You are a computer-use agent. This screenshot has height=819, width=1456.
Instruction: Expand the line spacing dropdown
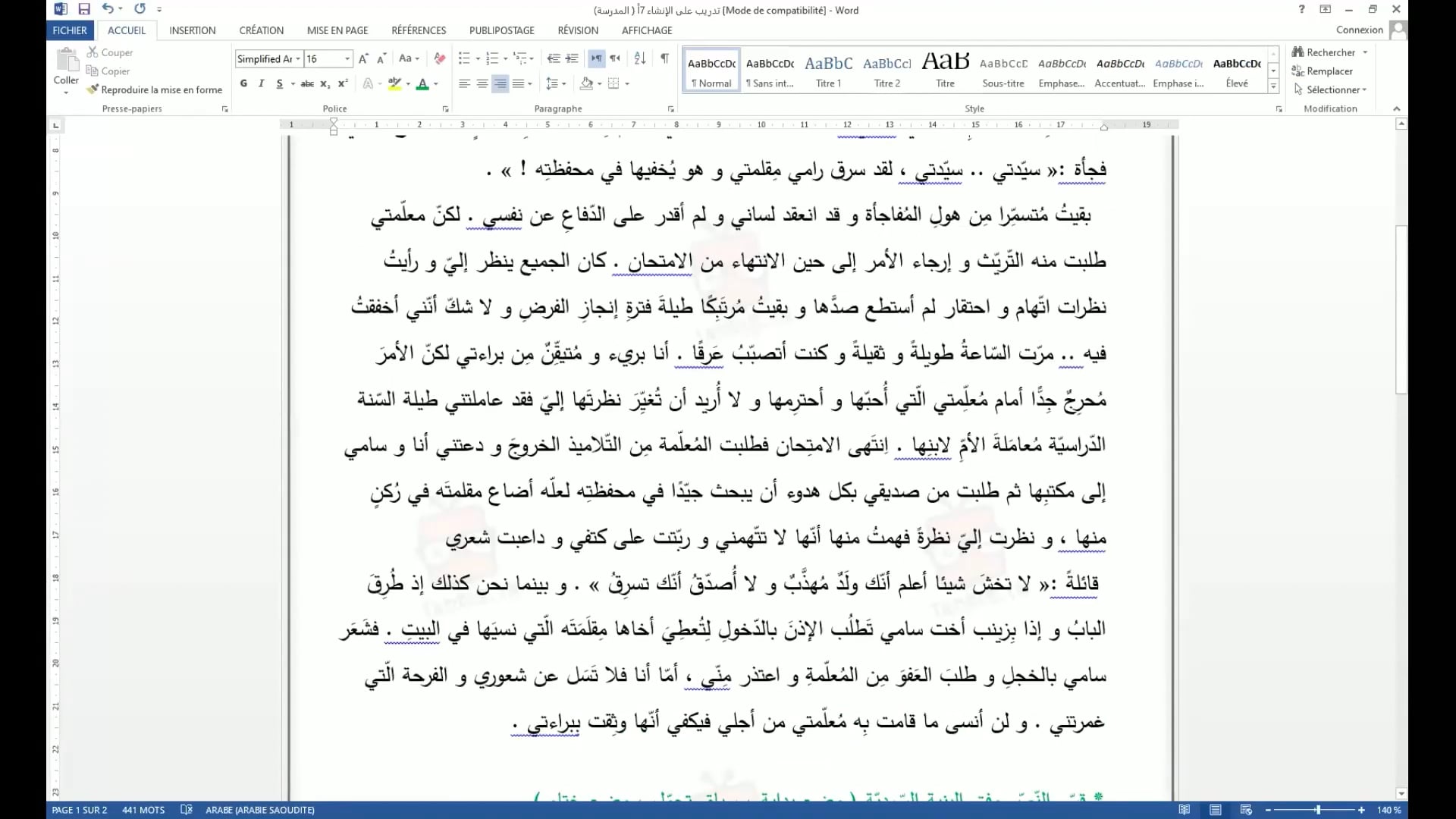click(x=563, y=83)
